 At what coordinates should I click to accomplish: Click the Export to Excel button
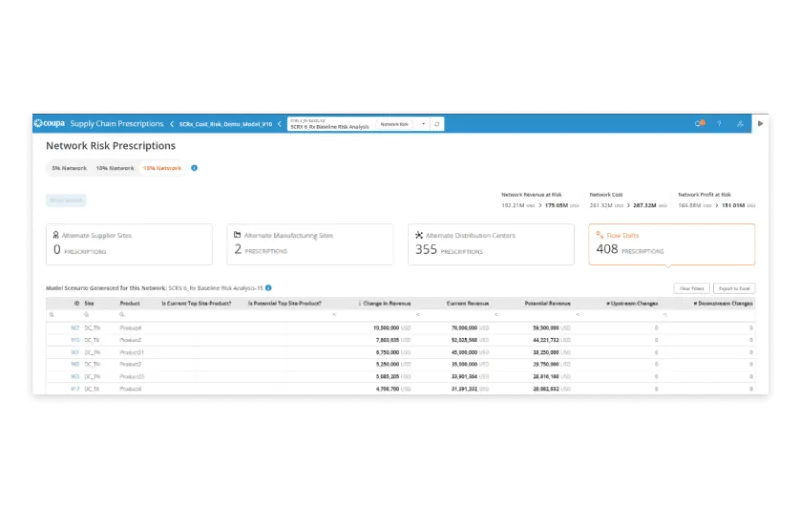734,288
